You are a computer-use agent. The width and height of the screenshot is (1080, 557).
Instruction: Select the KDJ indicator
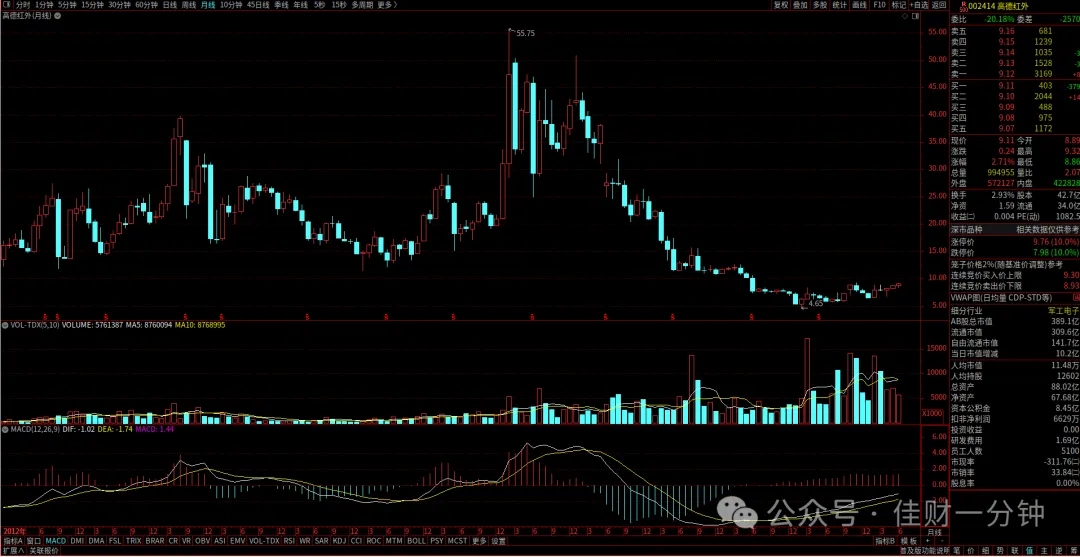coord(340,541)
